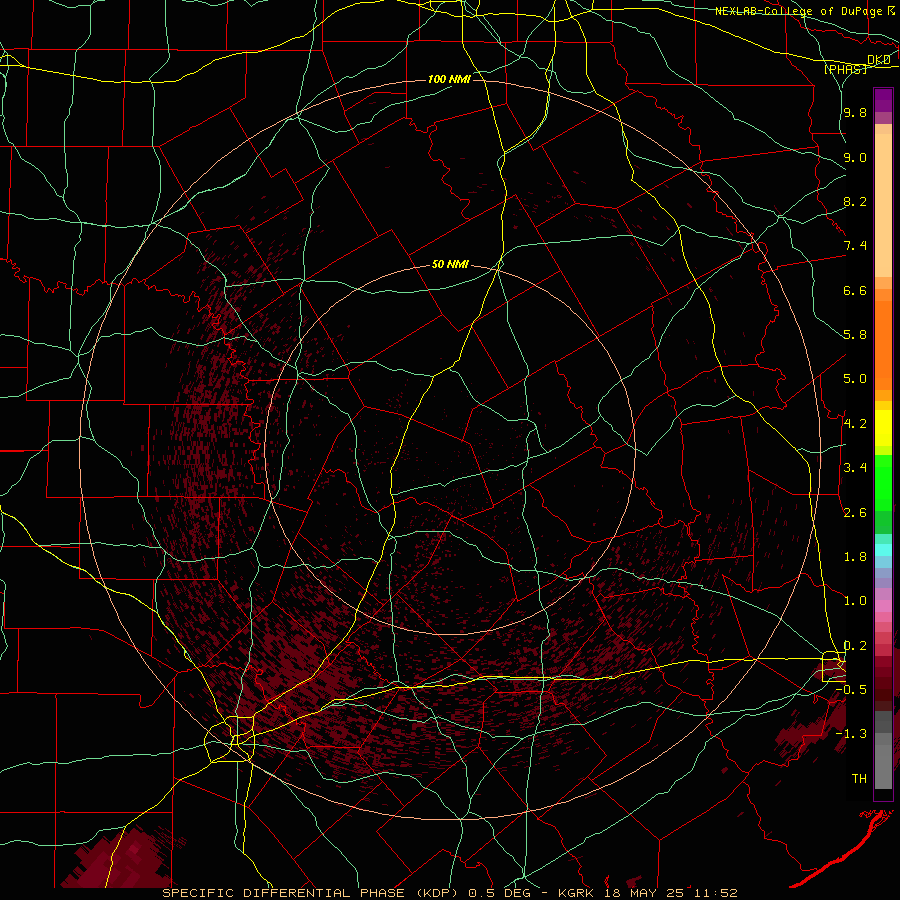Pick the yellow band of the color scale
The width and height of the screenshot is (900, 900).
pyautogui.click(x=883, y=428)
